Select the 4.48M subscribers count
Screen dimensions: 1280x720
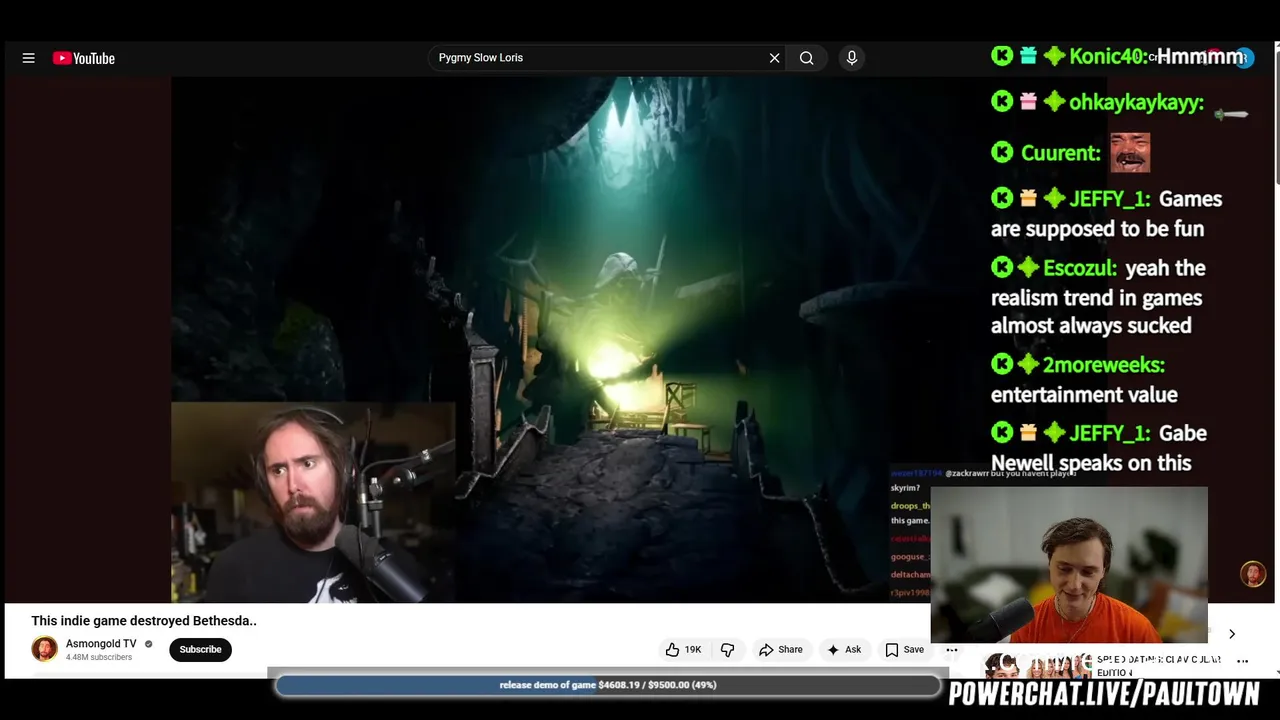(99, 657)
